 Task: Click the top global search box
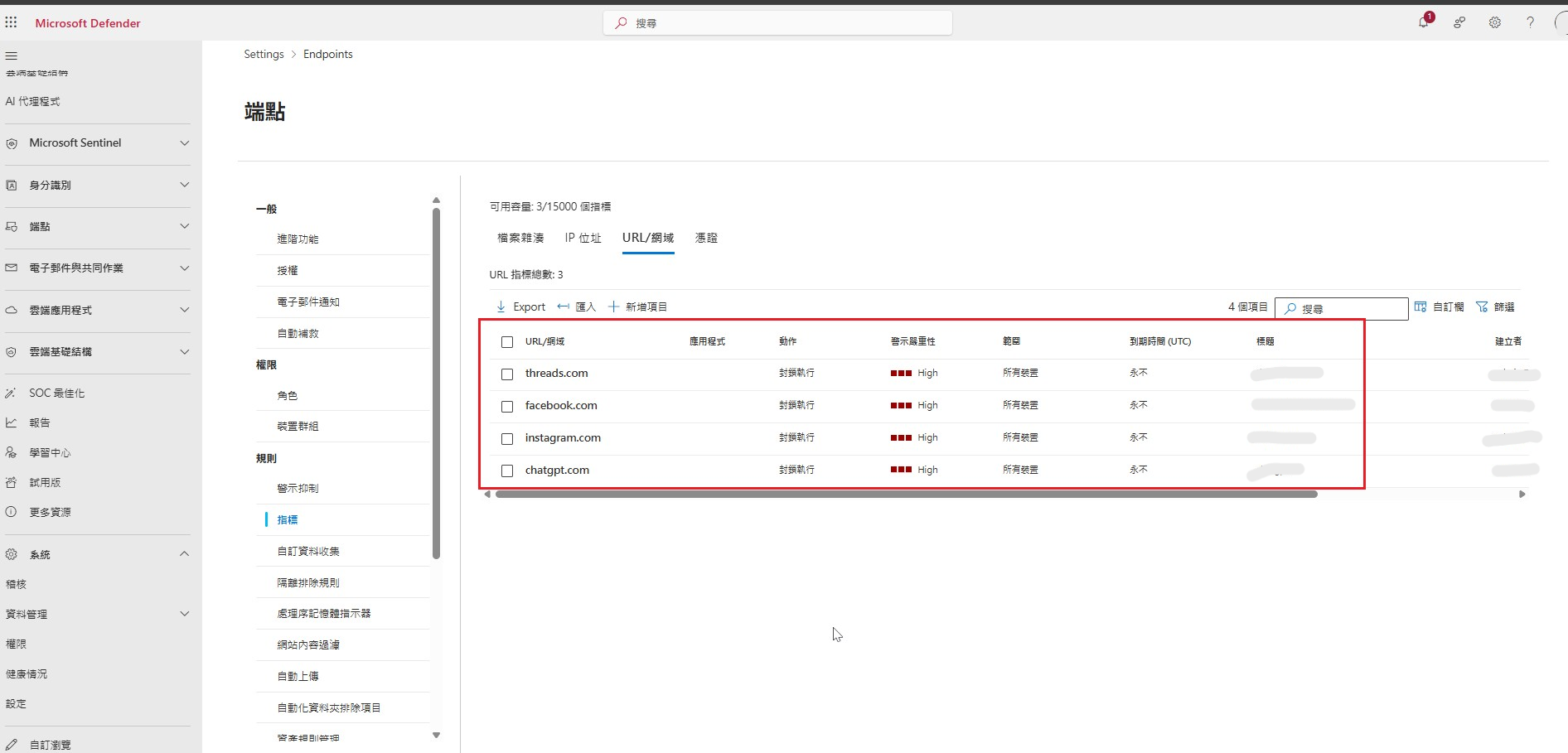pyautogui.click(x=777, y=23)
